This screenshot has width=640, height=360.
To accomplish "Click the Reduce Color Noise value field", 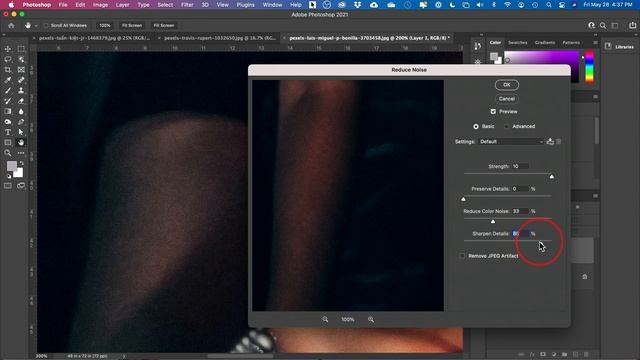I will pos(521,211).
